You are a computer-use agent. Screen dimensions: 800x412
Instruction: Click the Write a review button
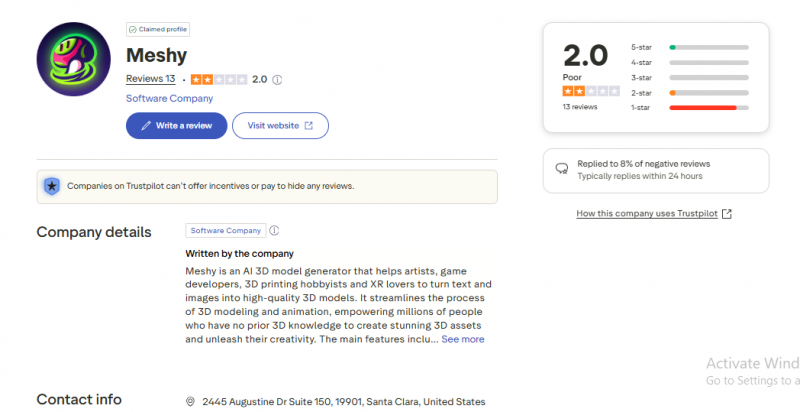pos(177,125)
